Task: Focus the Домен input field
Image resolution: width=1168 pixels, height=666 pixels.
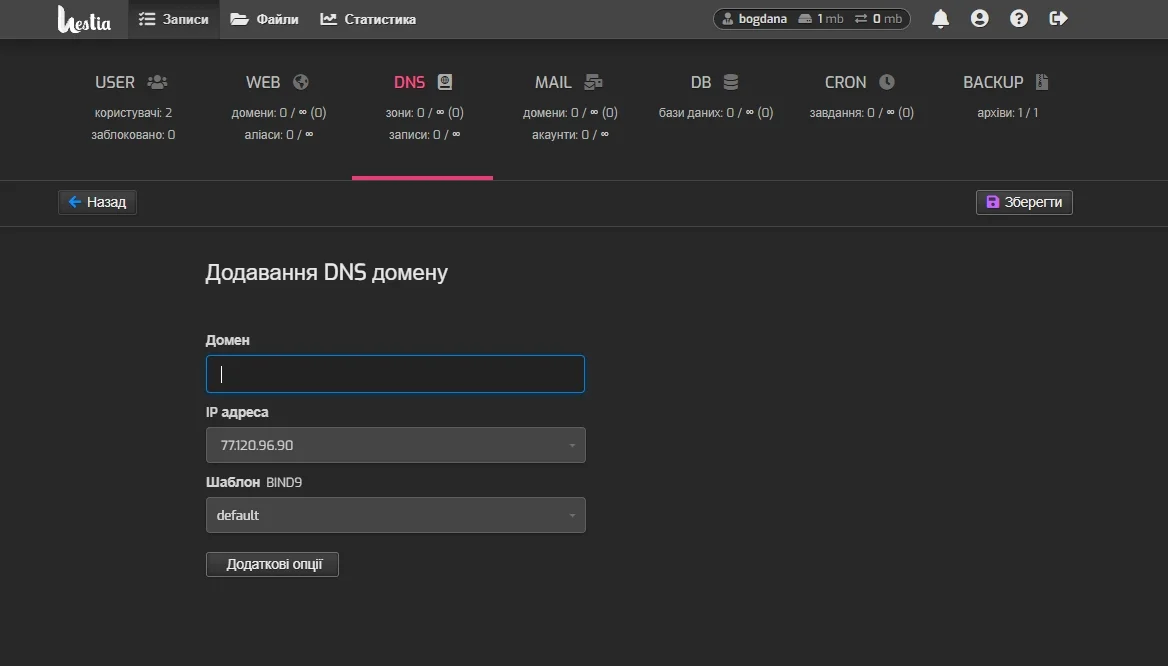Action: (x=396, y=374)
